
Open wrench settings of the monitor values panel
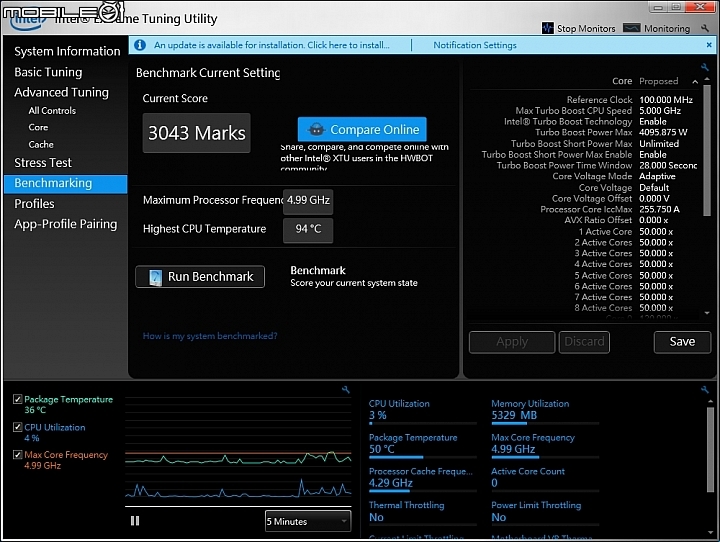coord(705,390)
